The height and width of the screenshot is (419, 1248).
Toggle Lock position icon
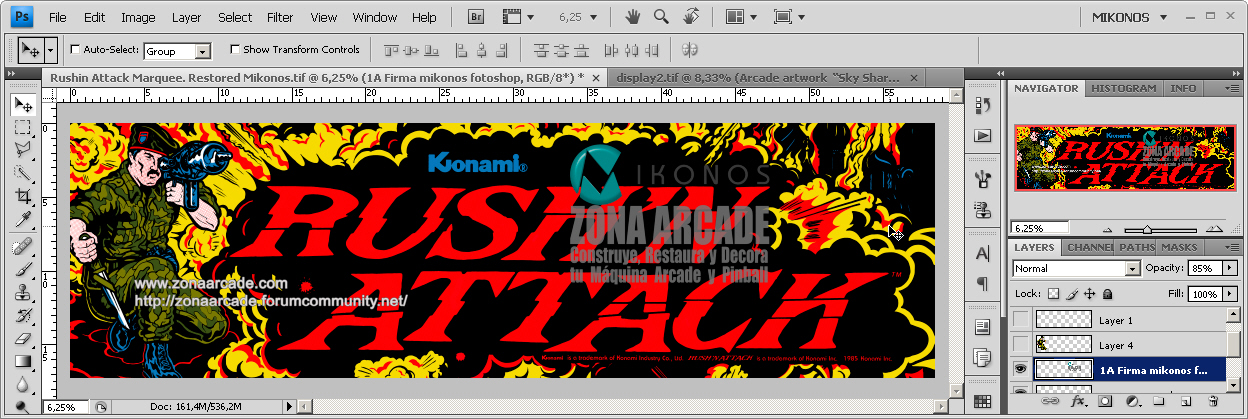[x=1089, y=294]
